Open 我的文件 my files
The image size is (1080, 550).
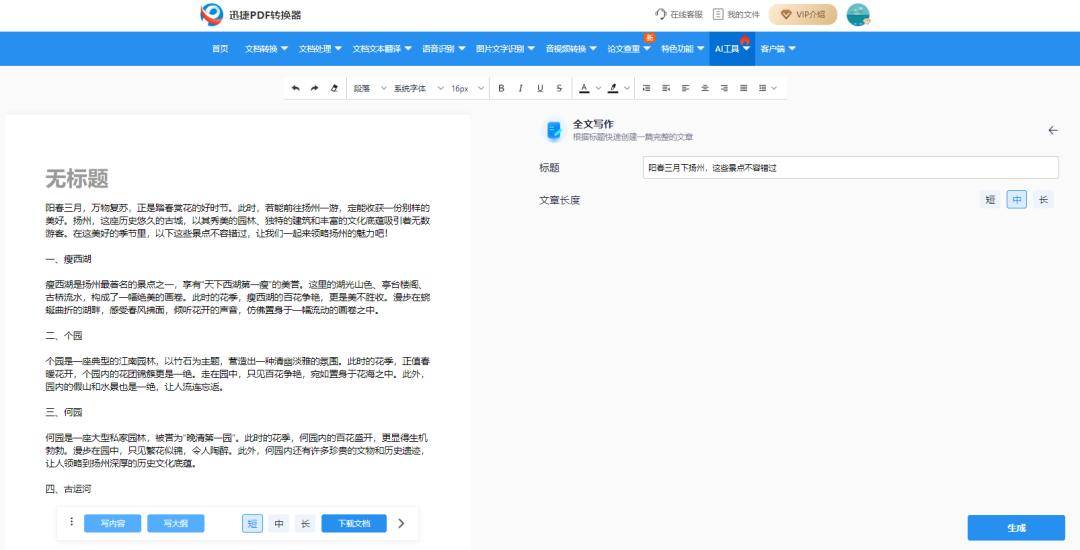736,14
